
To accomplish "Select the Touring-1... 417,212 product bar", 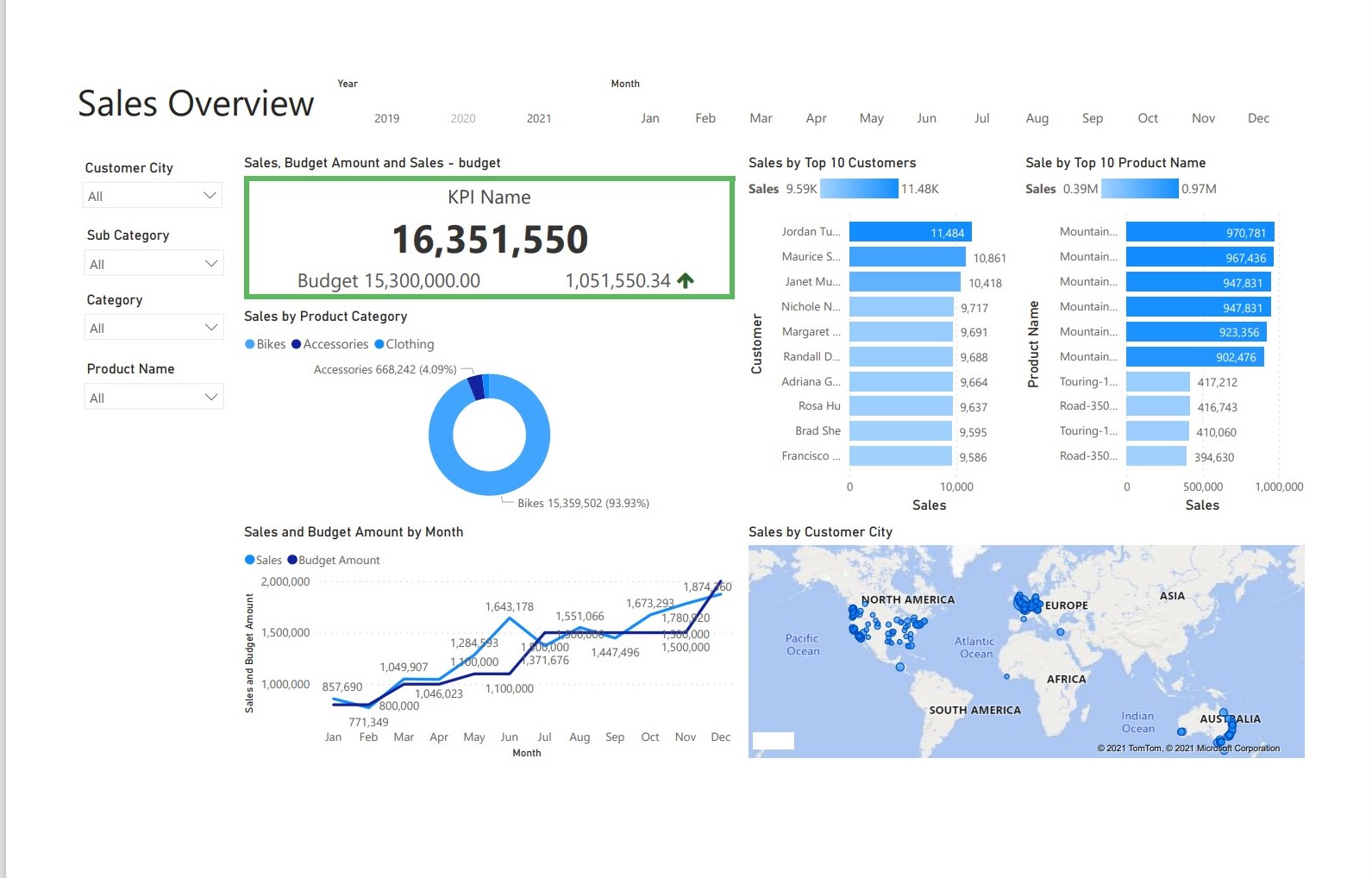I will [x=1157, y=382].
